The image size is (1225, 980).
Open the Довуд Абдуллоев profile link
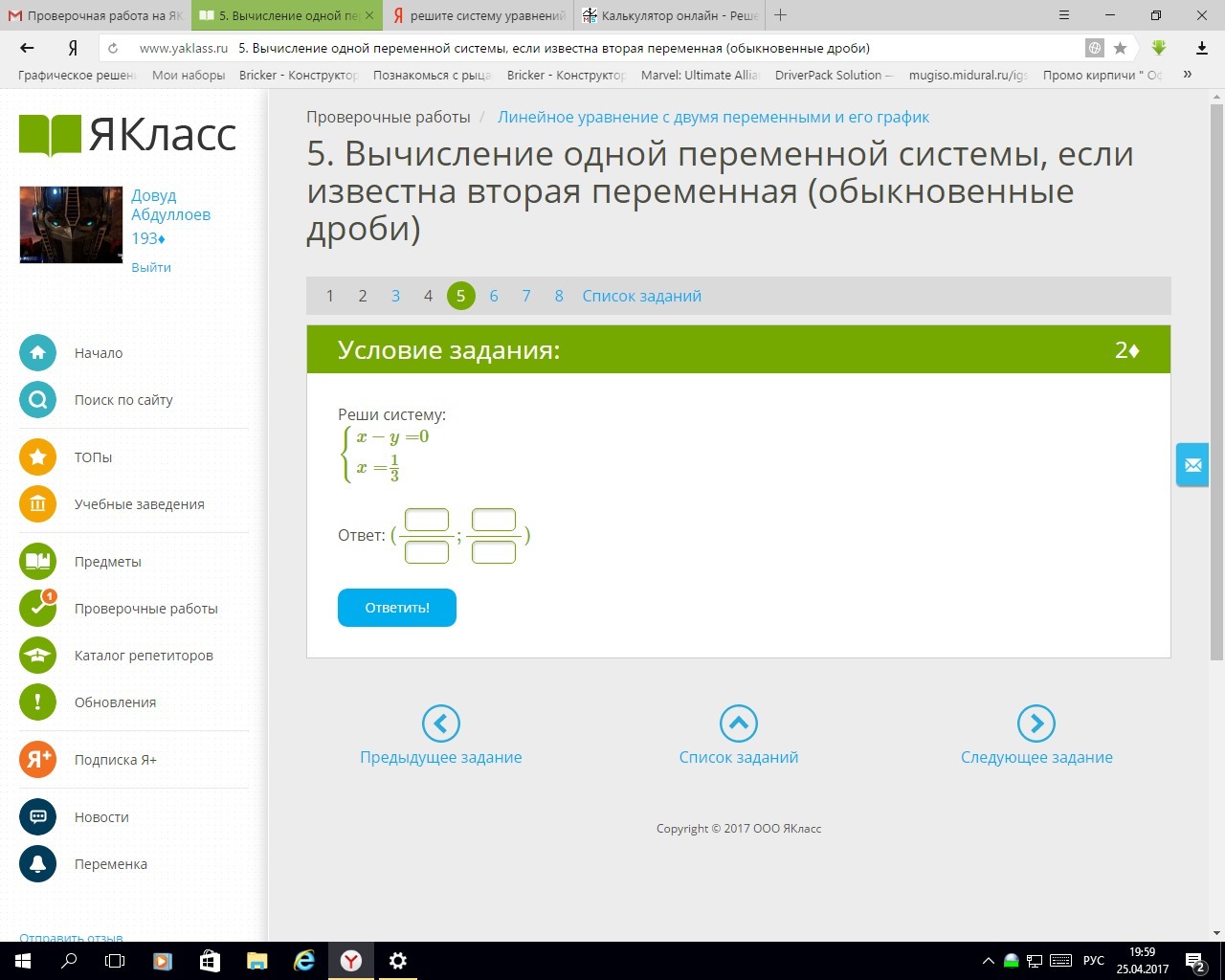click(170, 205)
